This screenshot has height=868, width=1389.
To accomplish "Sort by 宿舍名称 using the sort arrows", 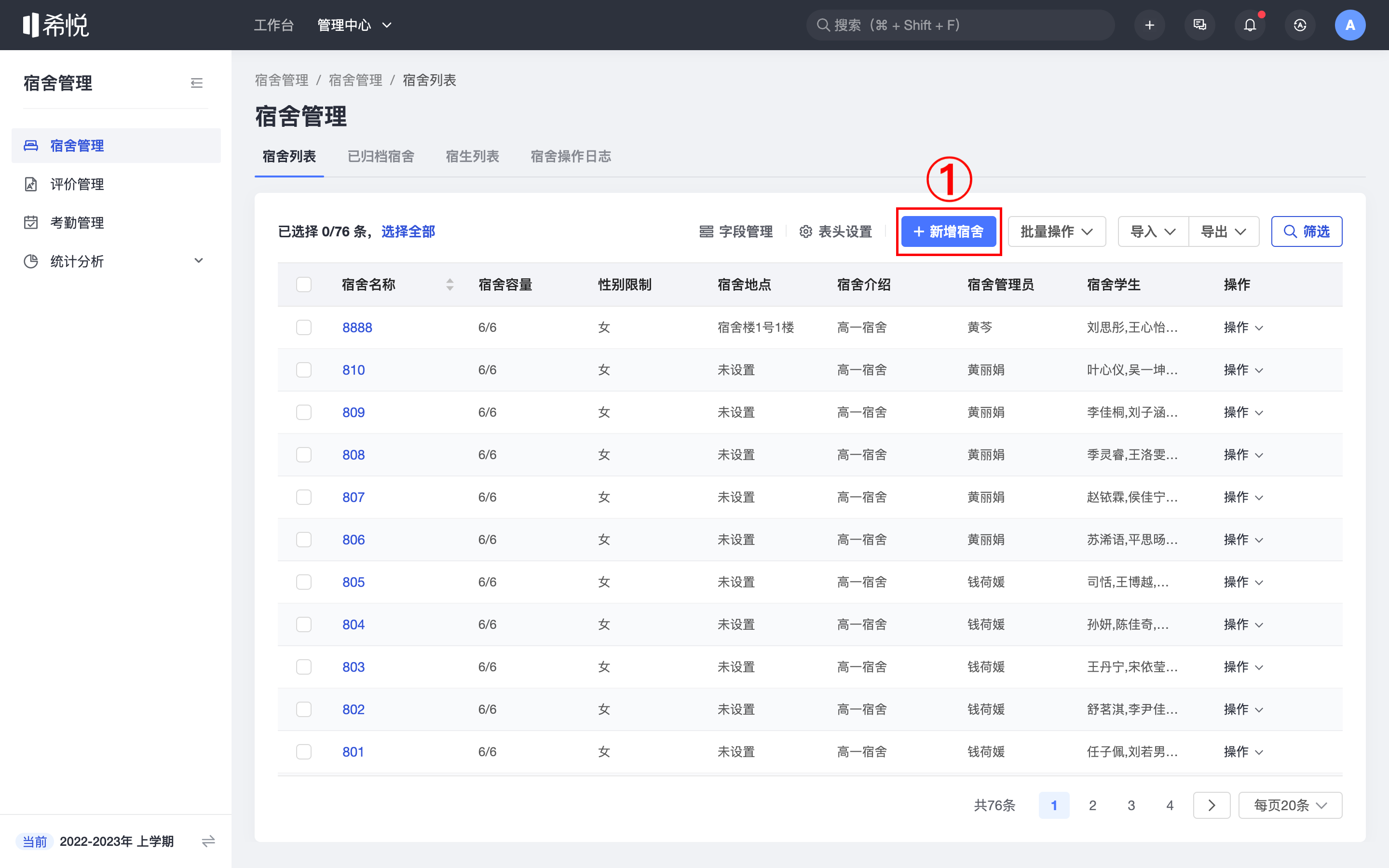I will click(450, 285).
